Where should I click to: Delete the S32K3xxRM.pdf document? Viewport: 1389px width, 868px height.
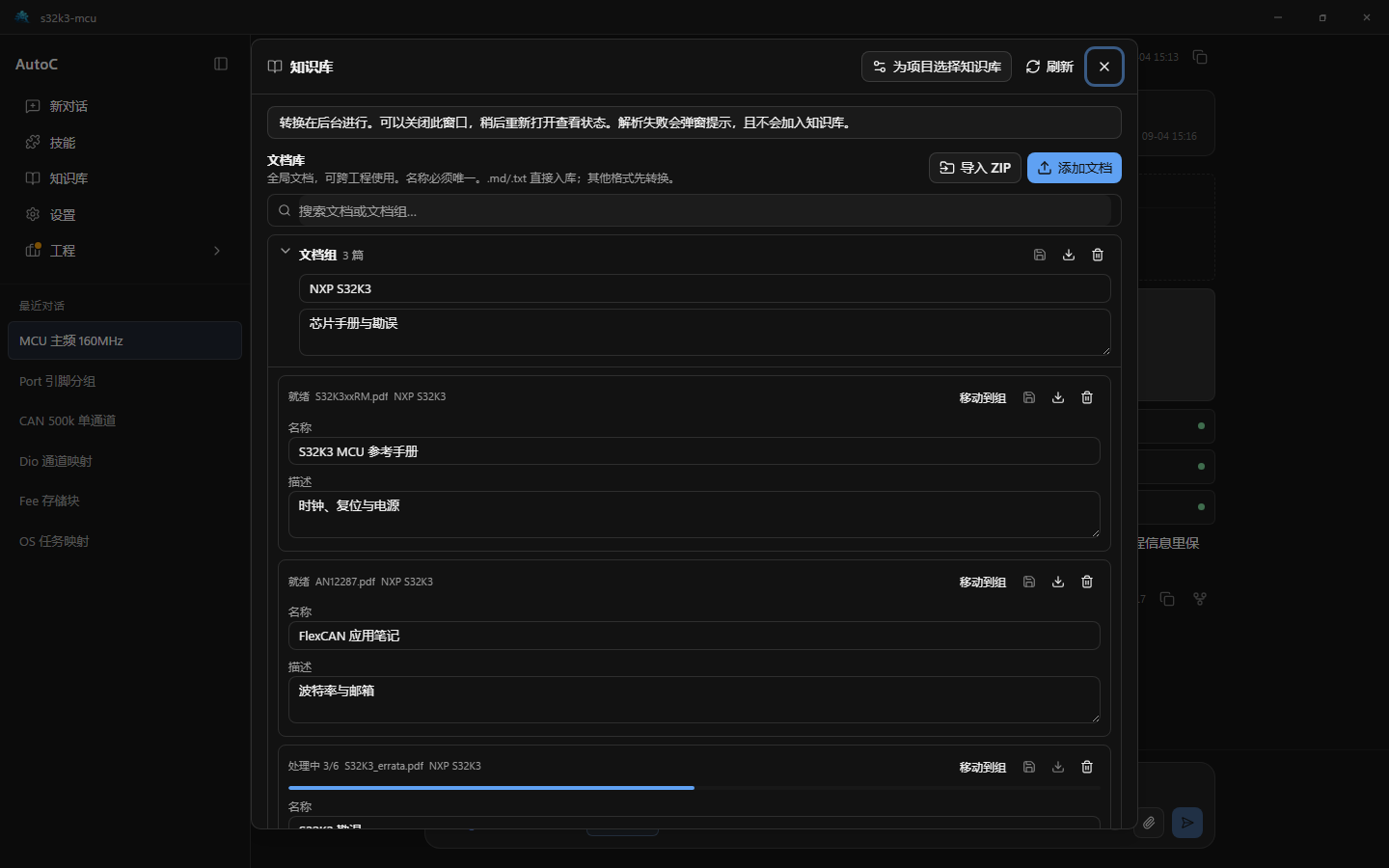tap(1087, 397)
